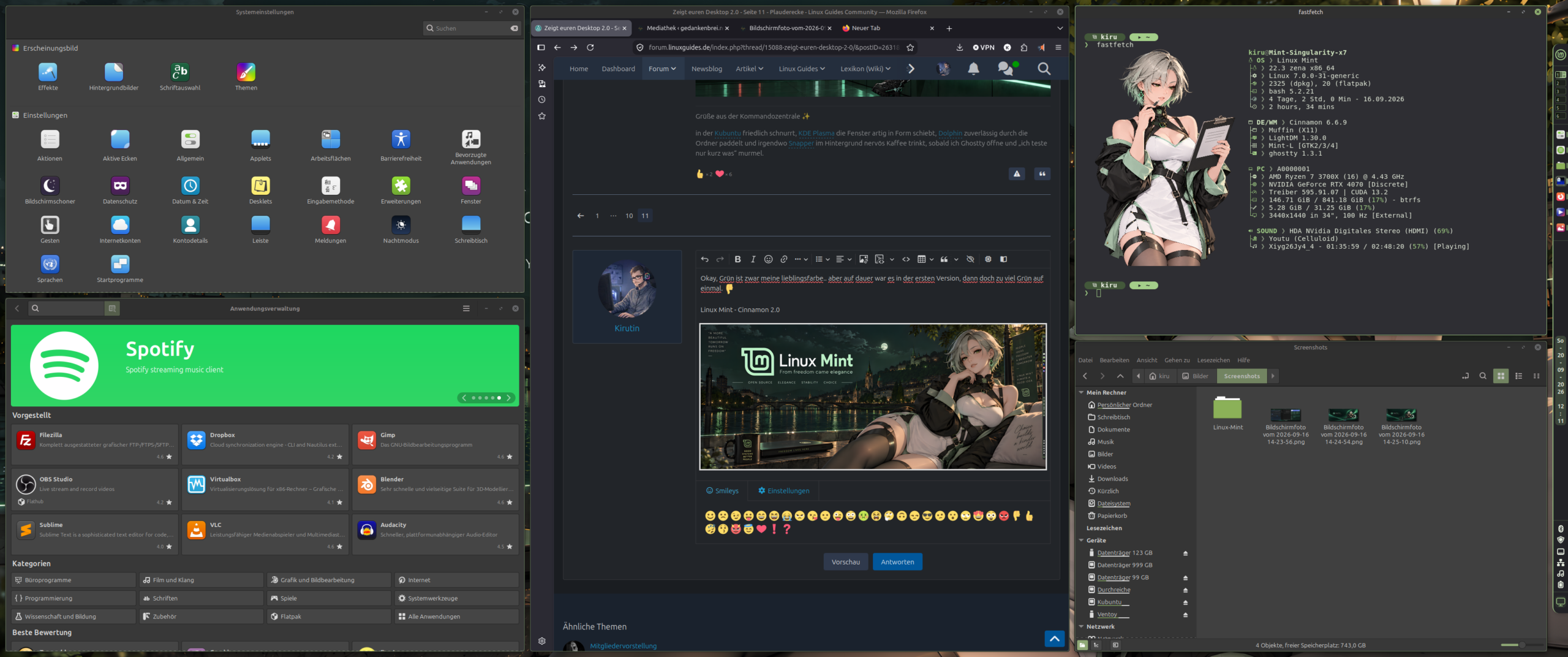The width and height of the screenshot is (1568, 657).
Task: Open Lesezeichen menu in file manager
Action: point(1213,360)
